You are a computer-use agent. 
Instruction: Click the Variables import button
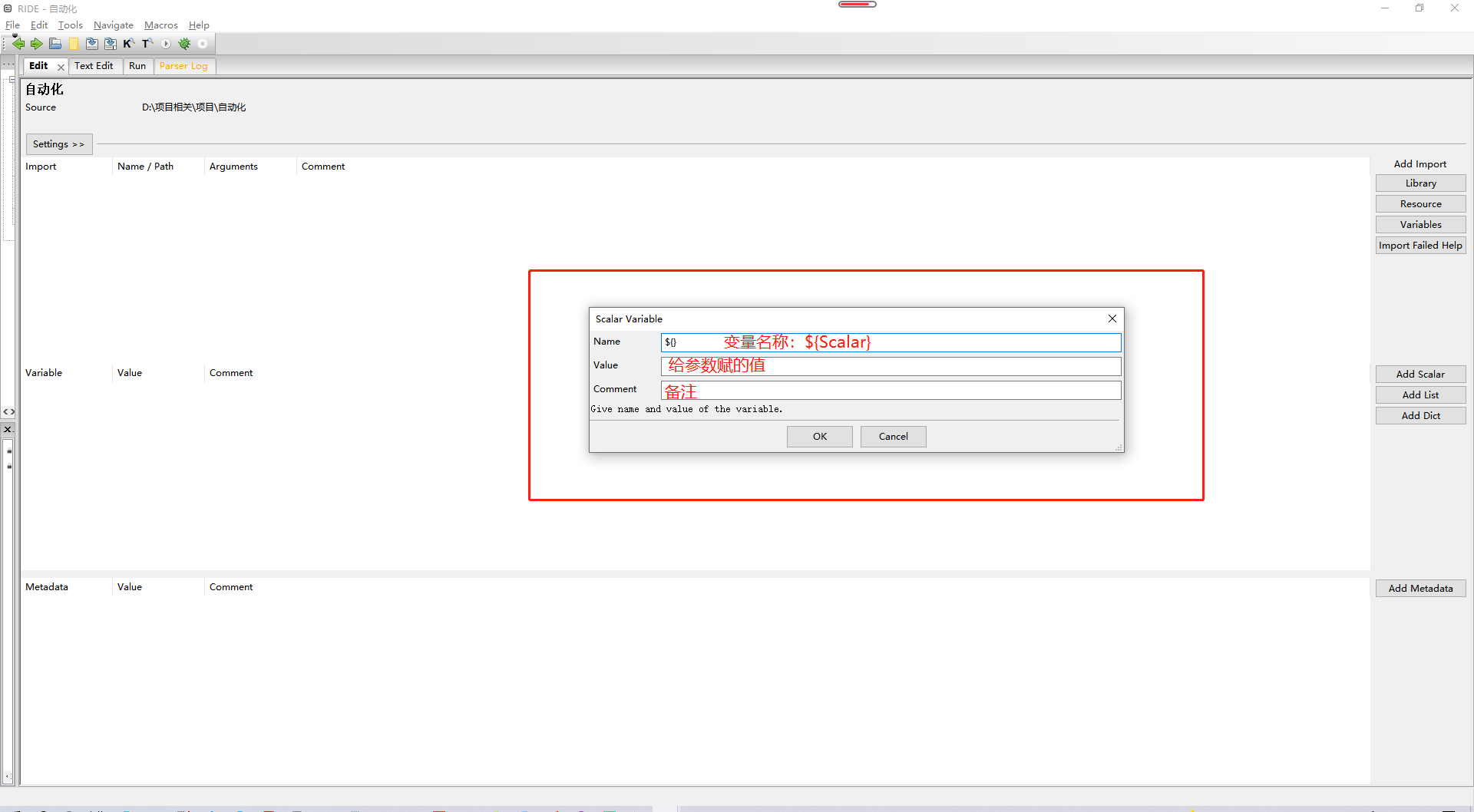(x=1420, y=225)
